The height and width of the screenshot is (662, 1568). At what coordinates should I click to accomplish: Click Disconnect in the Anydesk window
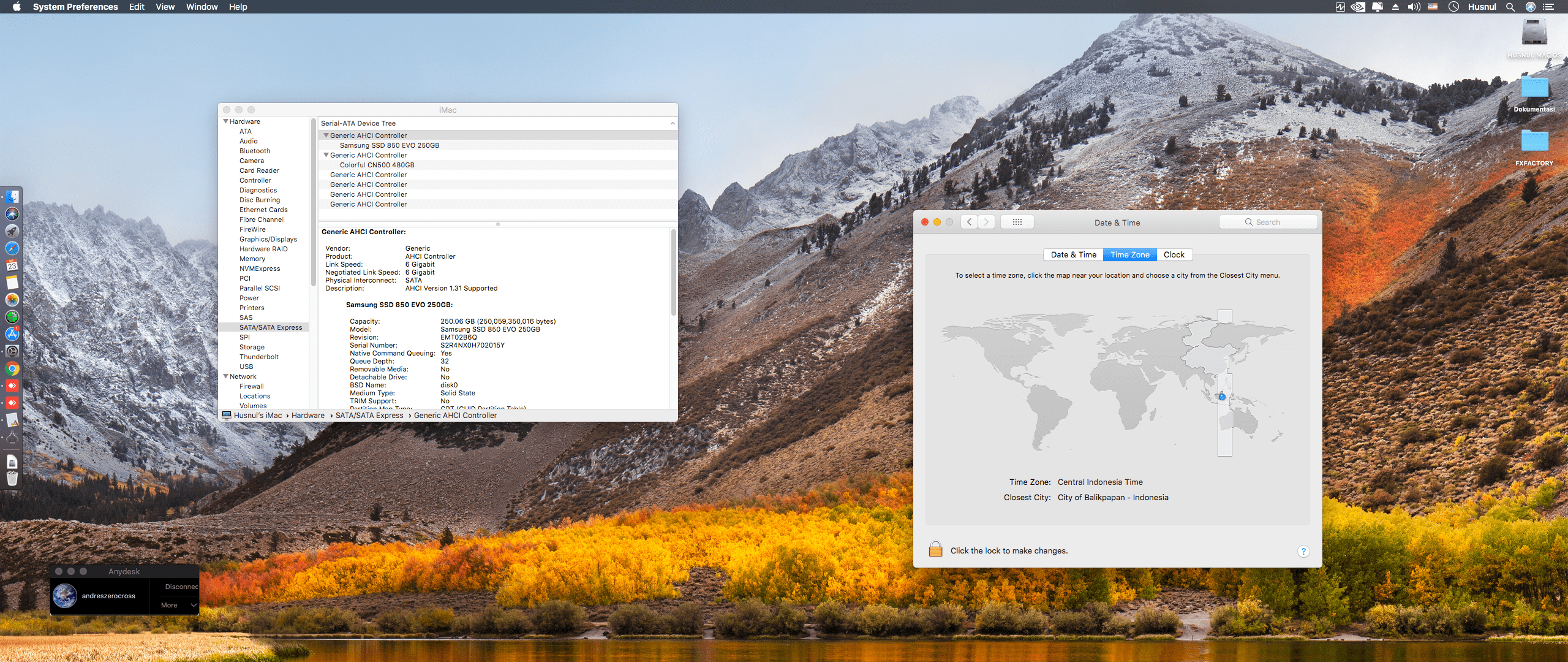click(x=181, y=587)
